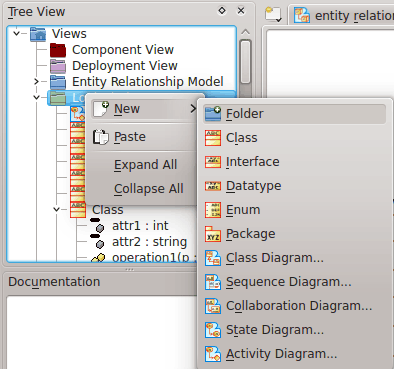This screenshot has width=394, height=369.
Task: Click the attr2 attribute icon
Action: [97, 241]
